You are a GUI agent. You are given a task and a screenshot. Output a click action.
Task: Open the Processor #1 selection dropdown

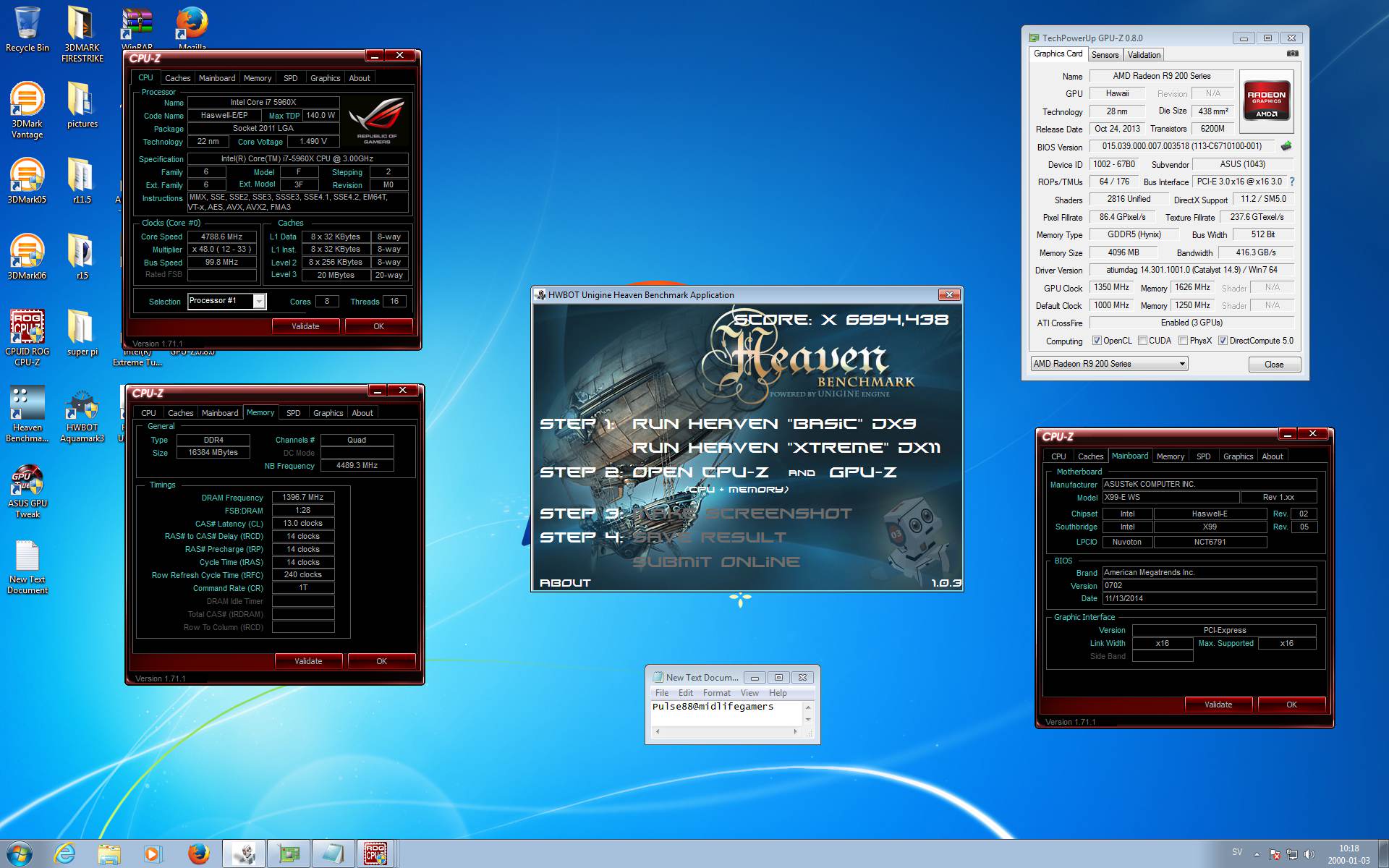(x=226, y=301)
